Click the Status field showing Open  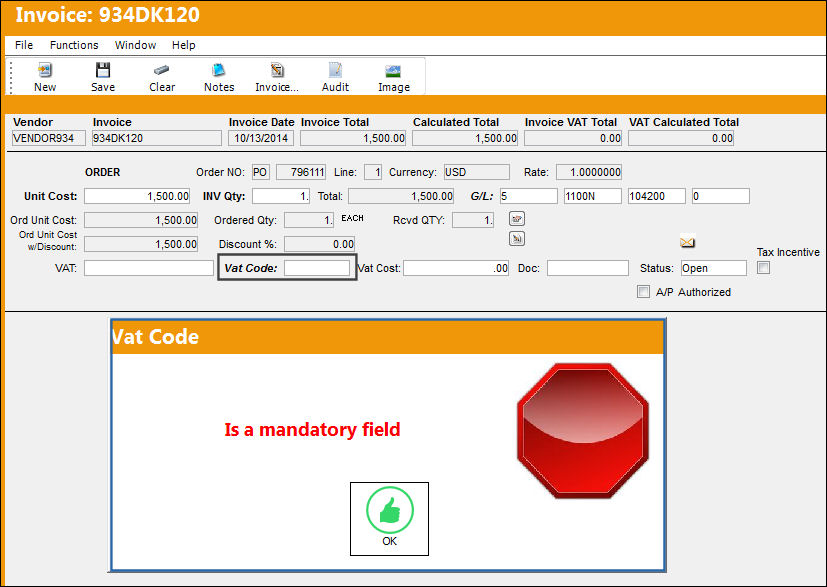click(x=714, y=268)
